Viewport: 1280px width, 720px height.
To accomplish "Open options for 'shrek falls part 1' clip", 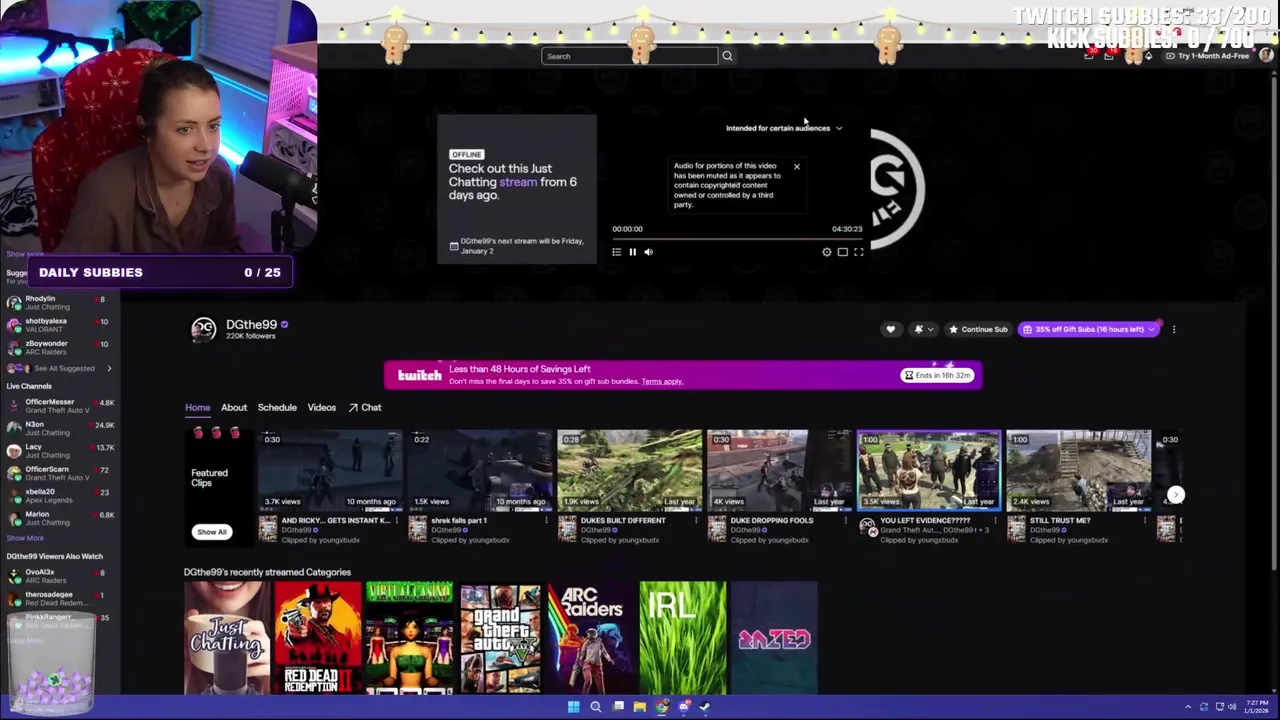I will click(546, 520).
